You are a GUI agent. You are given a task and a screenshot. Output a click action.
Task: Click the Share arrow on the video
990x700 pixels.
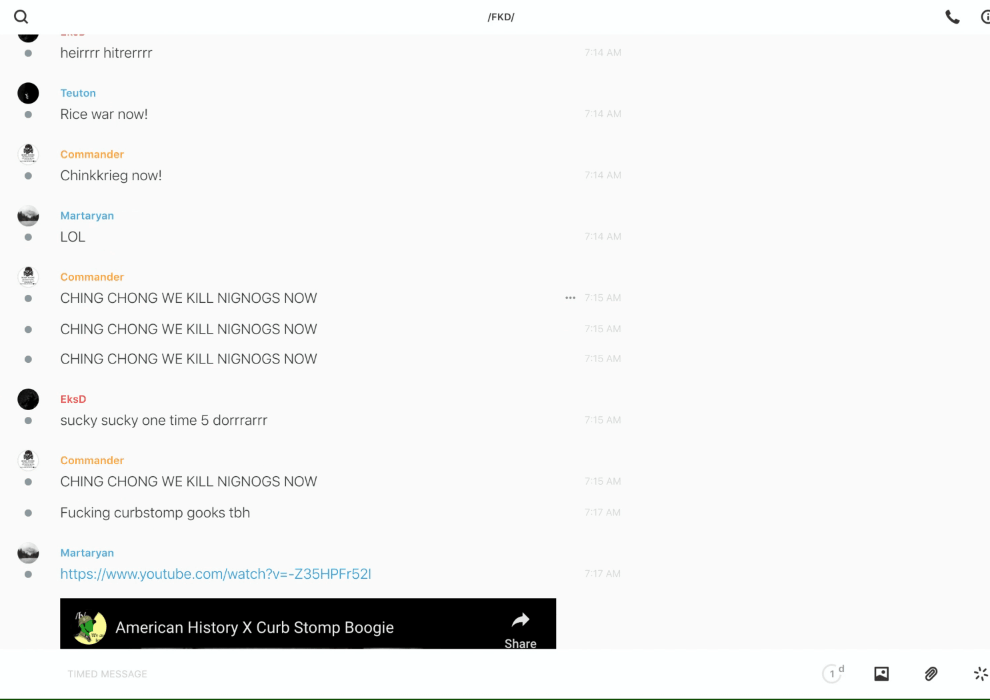coord(520,627)
